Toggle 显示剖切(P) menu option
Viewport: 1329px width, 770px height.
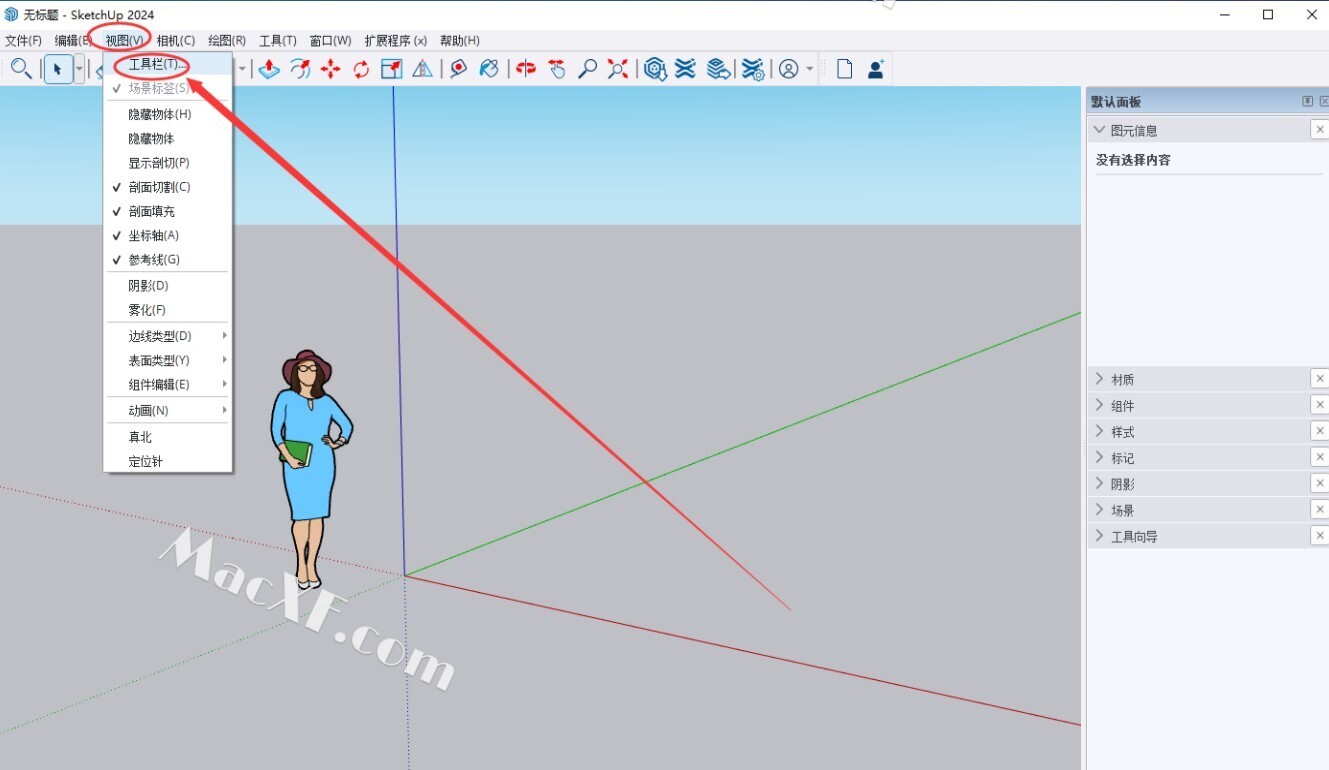(x=168, y=162)
